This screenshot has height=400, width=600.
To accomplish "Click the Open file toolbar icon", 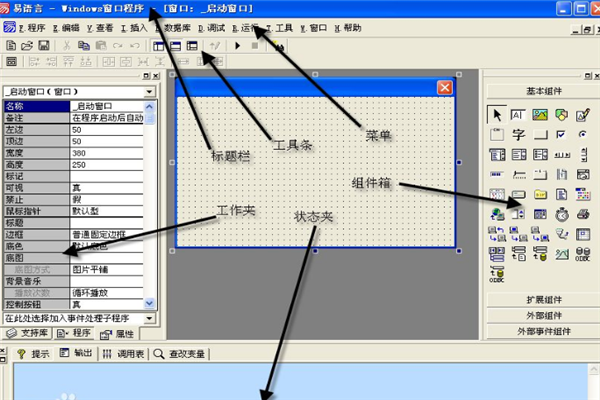I will click(x=26, y=46).
